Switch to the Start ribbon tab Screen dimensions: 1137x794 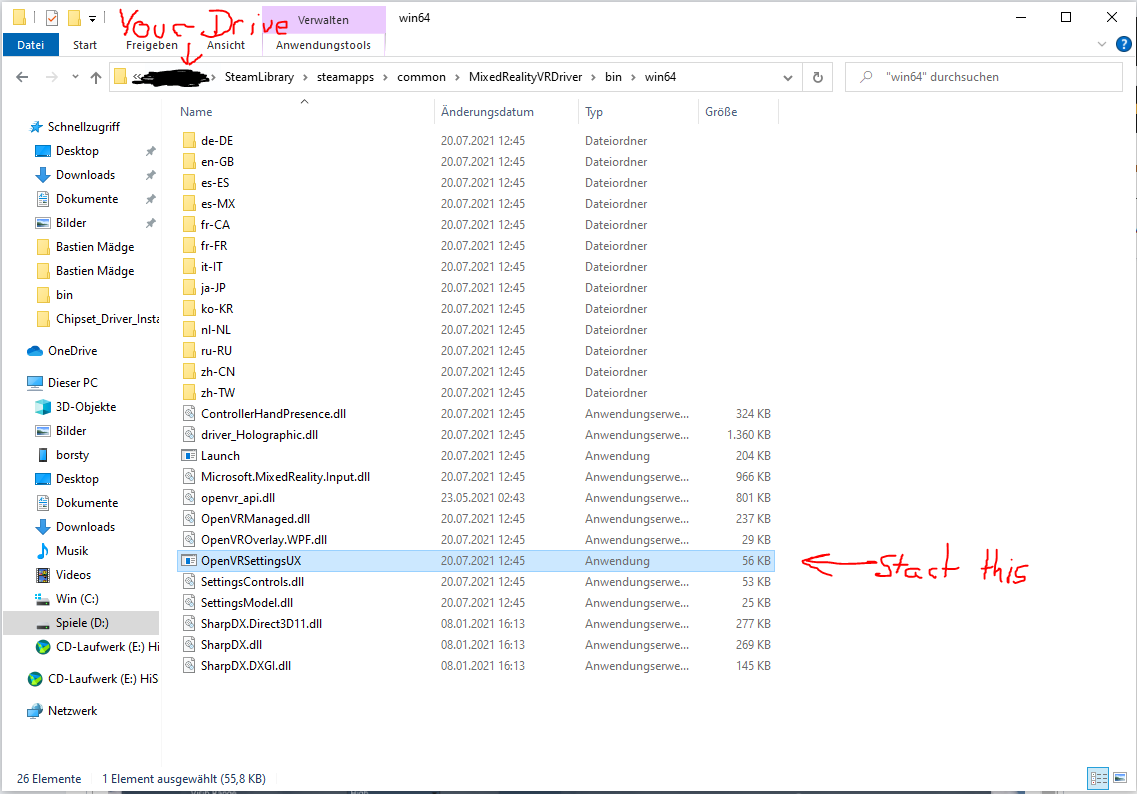(x=84, y=45)
